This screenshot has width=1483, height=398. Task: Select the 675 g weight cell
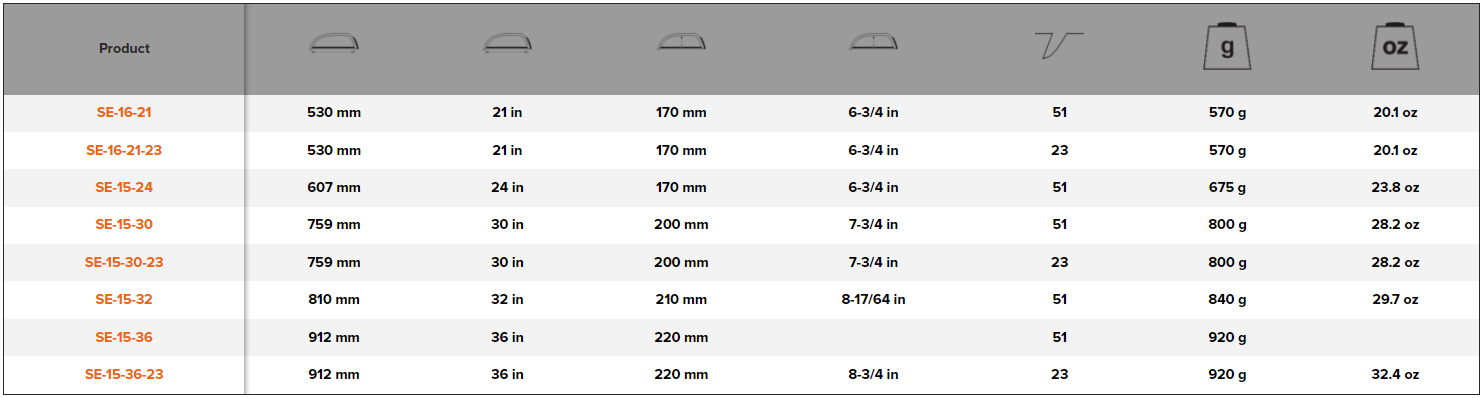point(1227,187)
